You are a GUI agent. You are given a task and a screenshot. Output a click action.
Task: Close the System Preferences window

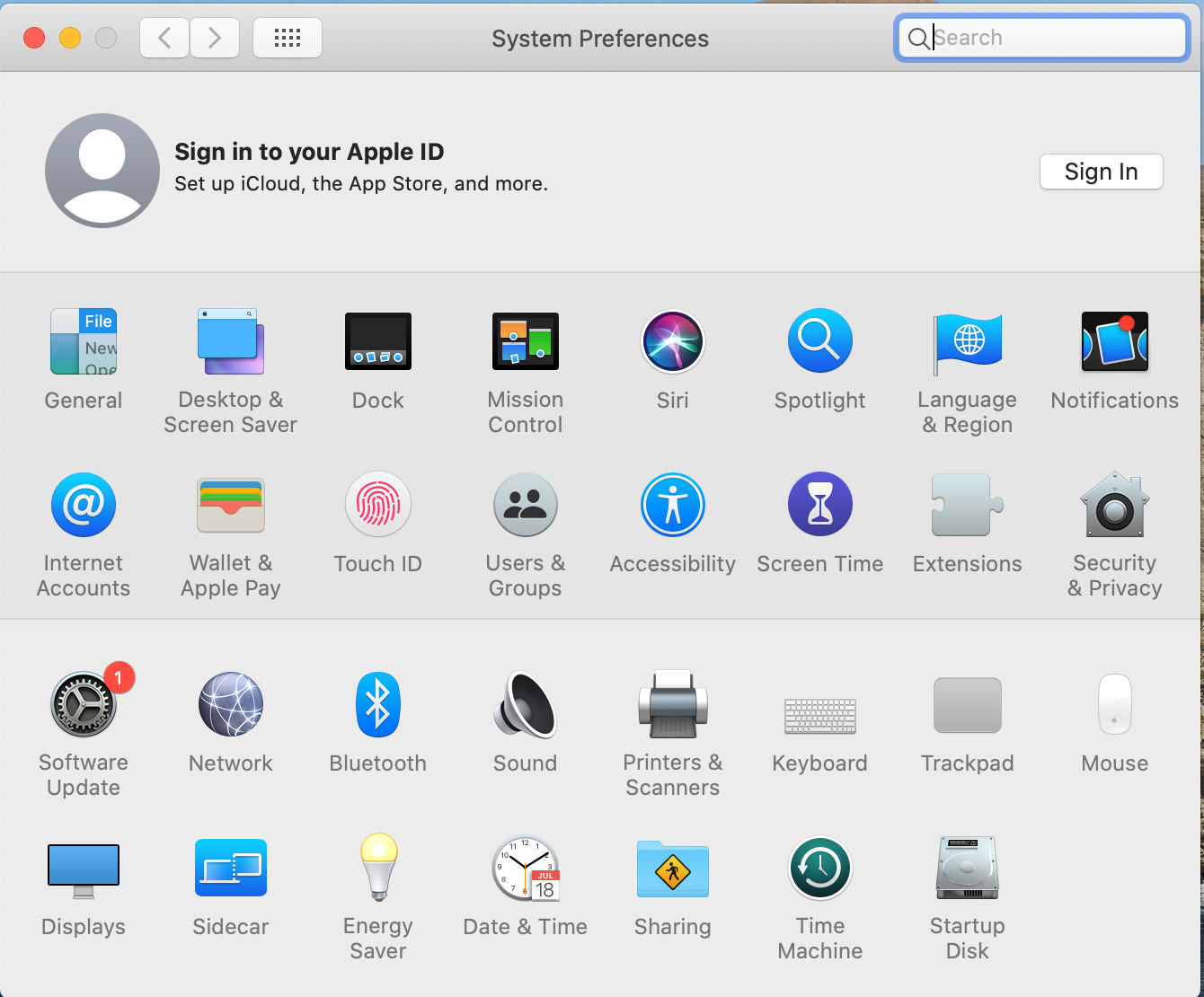coord(34,38)
